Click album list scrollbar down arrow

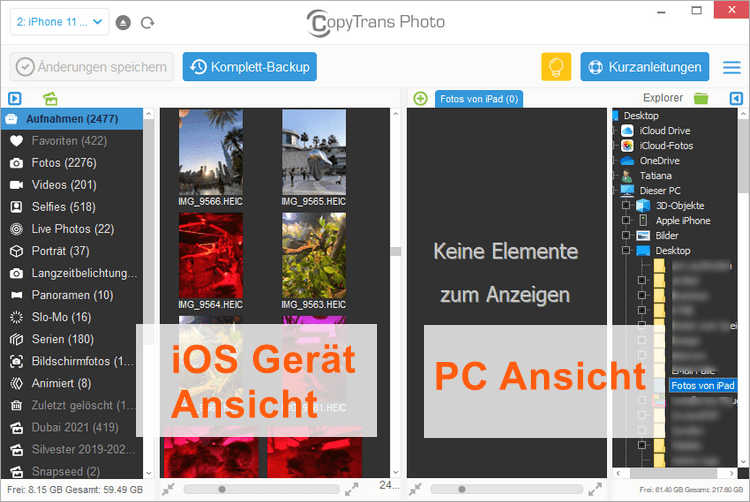(149, 473)
